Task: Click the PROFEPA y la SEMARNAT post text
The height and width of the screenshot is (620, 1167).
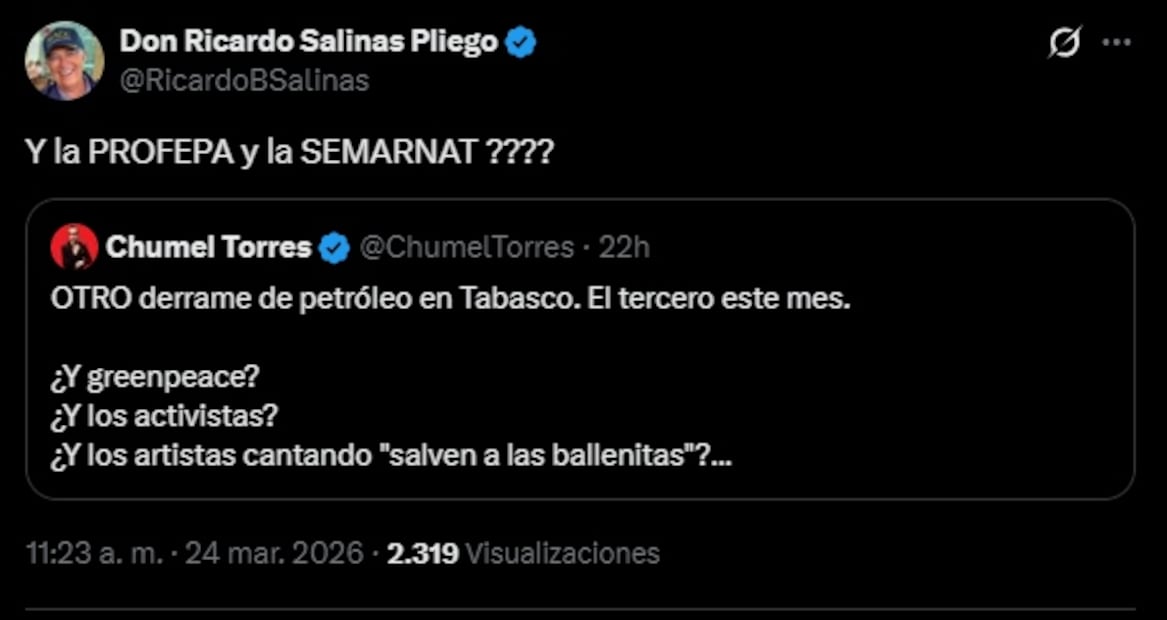Action: [x=288, y=157]
